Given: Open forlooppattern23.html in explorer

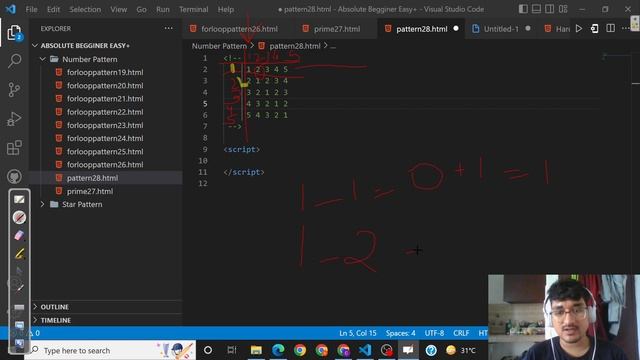Looking at the screenshot, I should pos(105,125).
